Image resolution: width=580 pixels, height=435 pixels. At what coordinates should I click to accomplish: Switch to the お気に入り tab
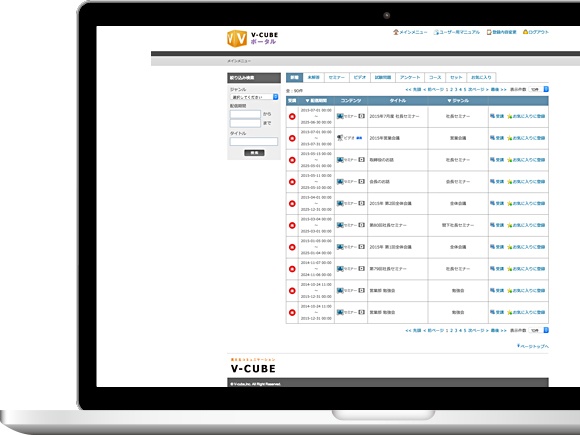click(x=481, y=78)
